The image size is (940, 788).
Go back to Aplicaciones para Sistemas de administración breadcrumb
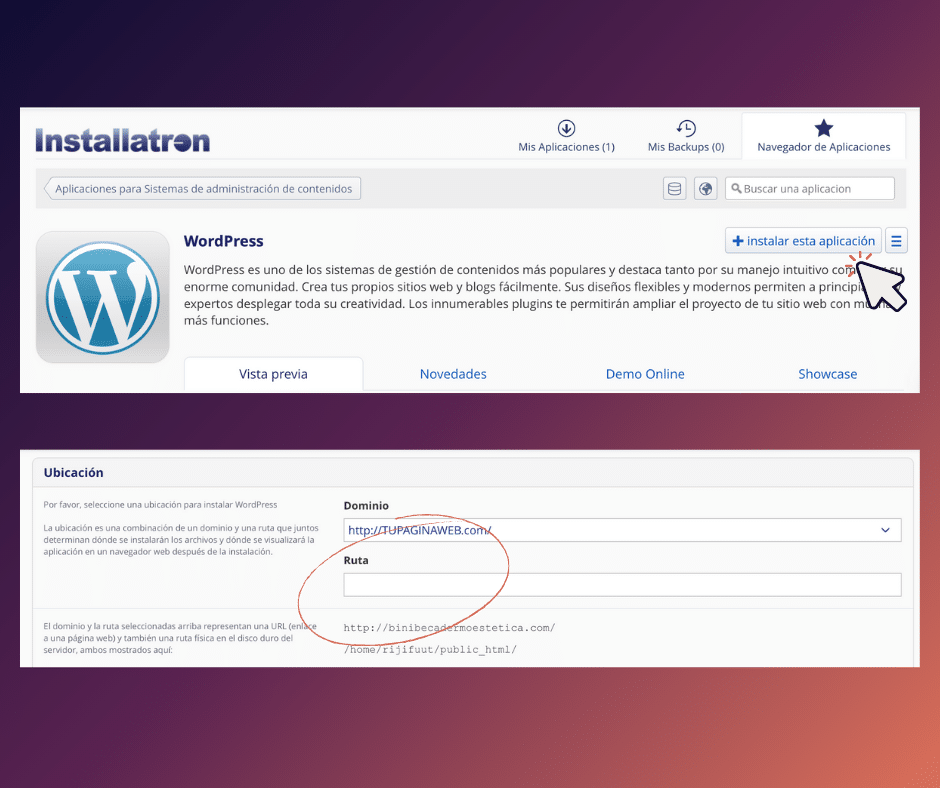tap(203, 188)
